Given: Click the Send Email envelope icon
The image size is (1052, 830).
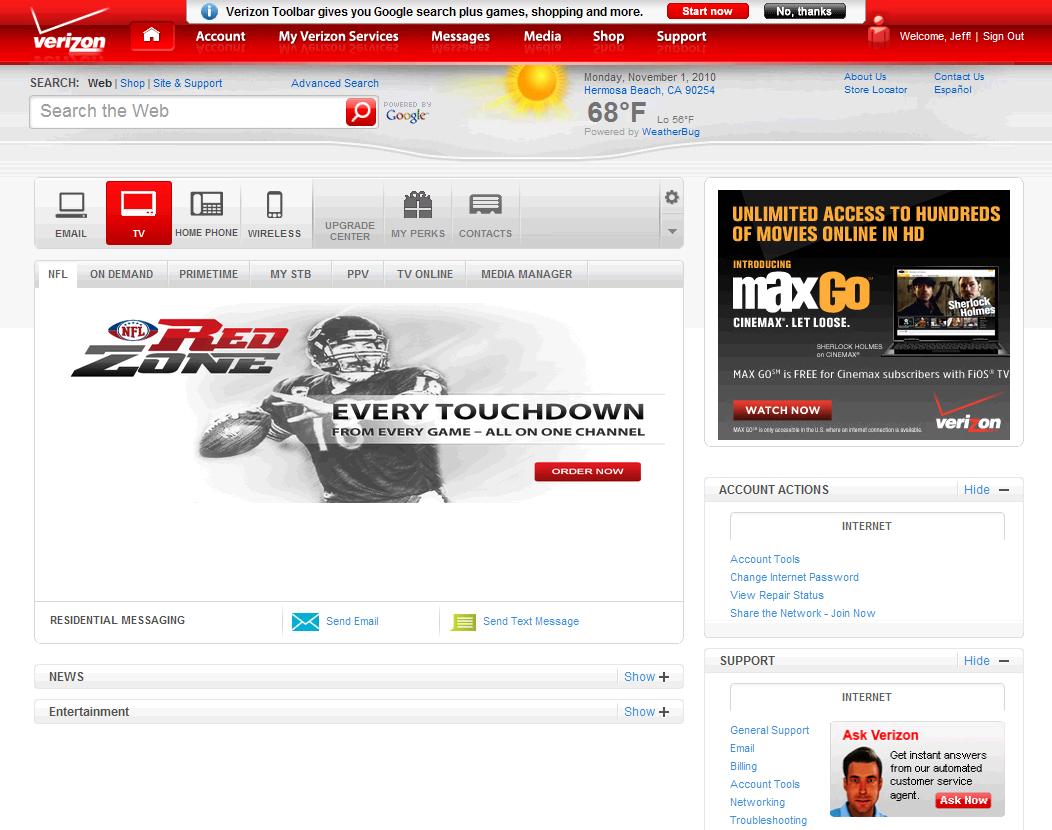Looking at the screenshot, I should [x=305, y=621].
